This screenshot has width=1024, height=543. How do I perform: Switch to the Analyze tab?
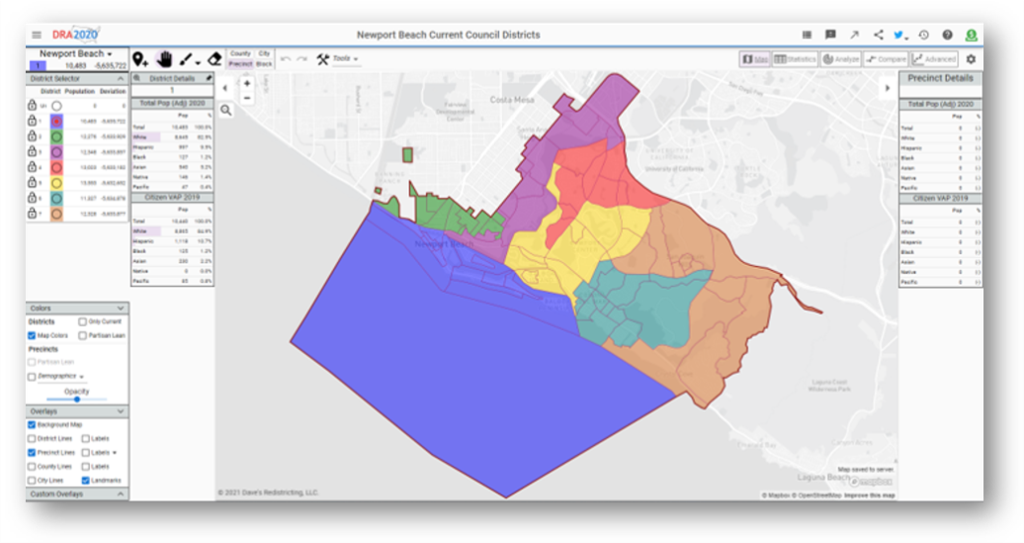pos(840,60)
